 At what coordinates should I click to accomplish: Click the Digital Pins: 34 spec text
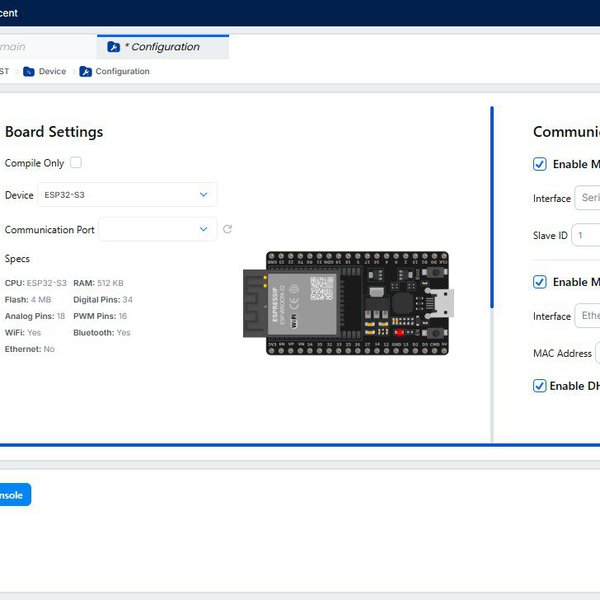[x=103, y=300]
